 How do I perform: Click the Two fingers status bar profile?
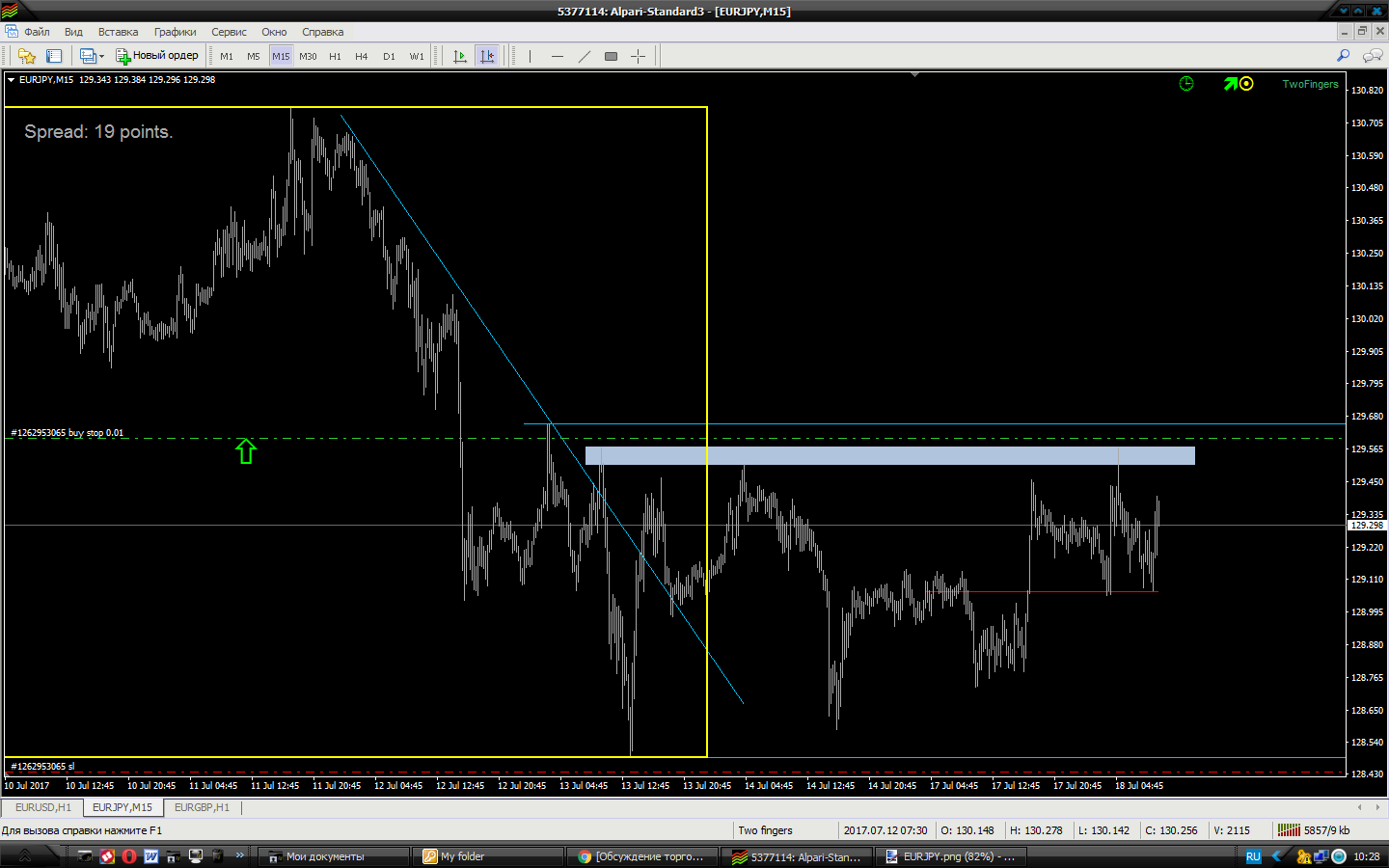click(765, 830)
